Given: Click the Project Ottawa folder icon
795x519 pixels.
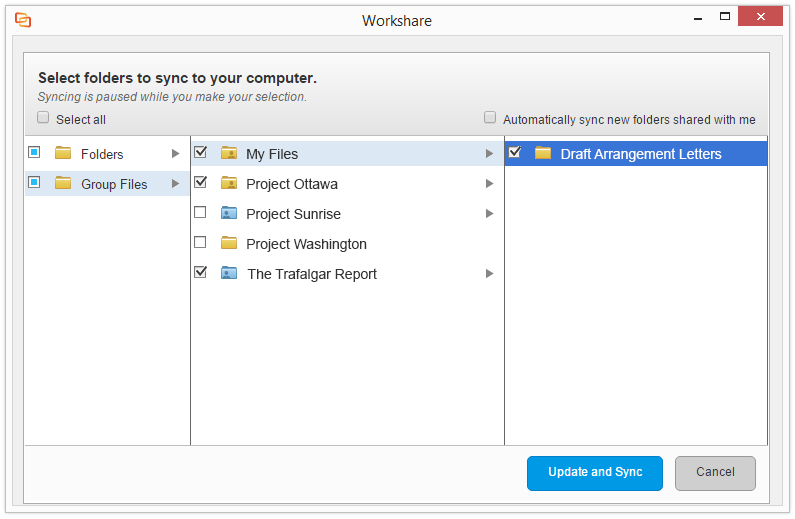Looking at the screenshot, I should point(229,184).
